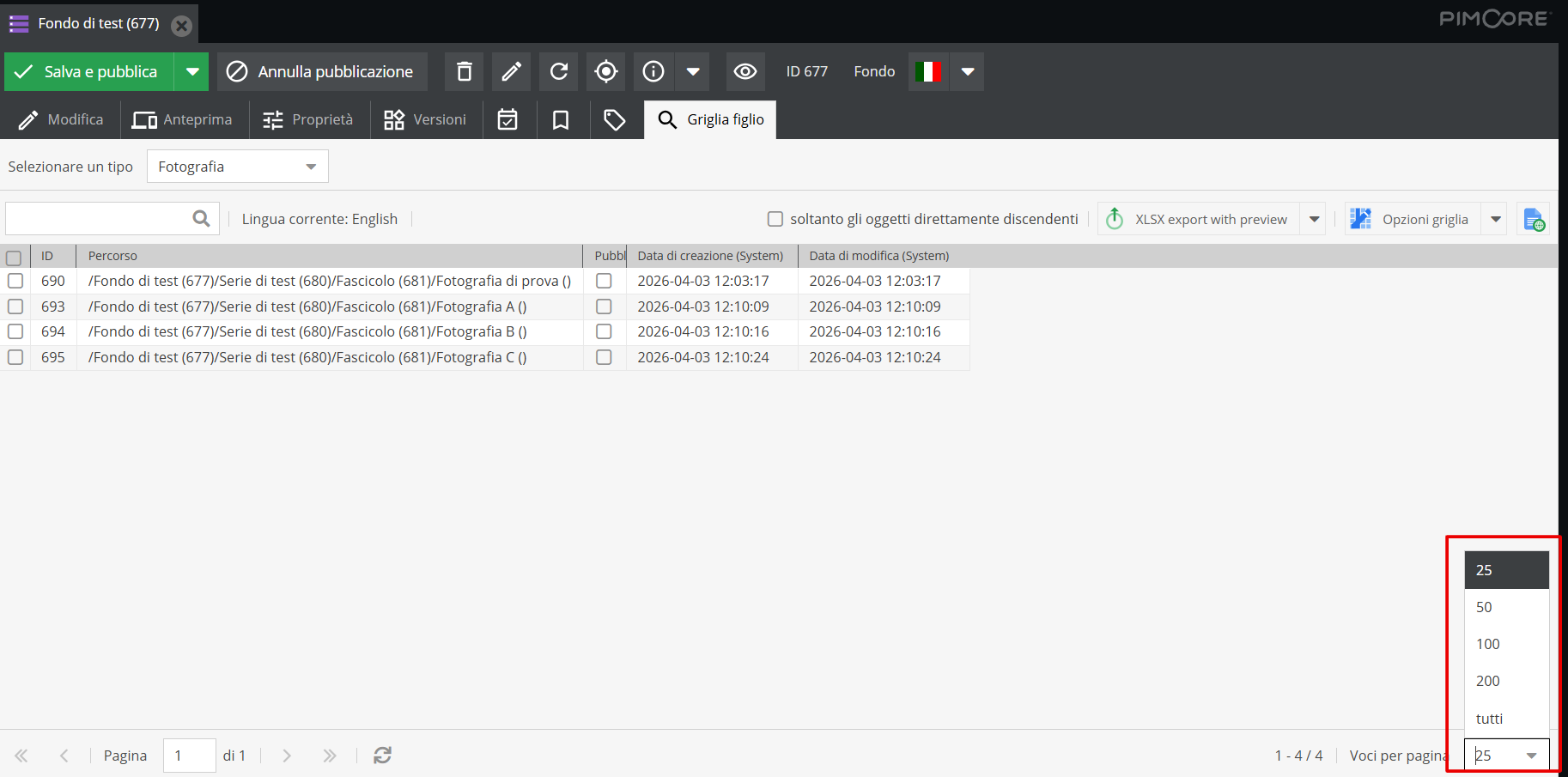Click the trash delete icon in toolbar
Viewport: 1568px width, 777px height.
[464, 71]
